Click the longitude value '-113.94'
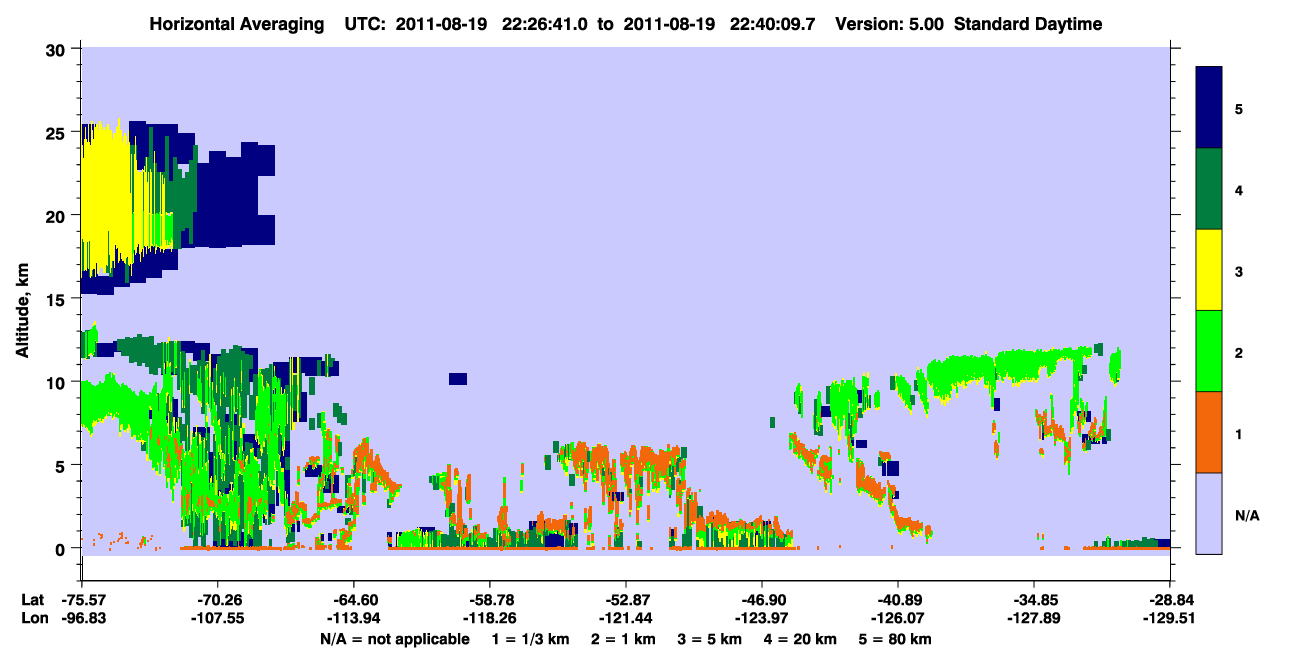This screenshot has height=667, width=1300. (353, 618)
